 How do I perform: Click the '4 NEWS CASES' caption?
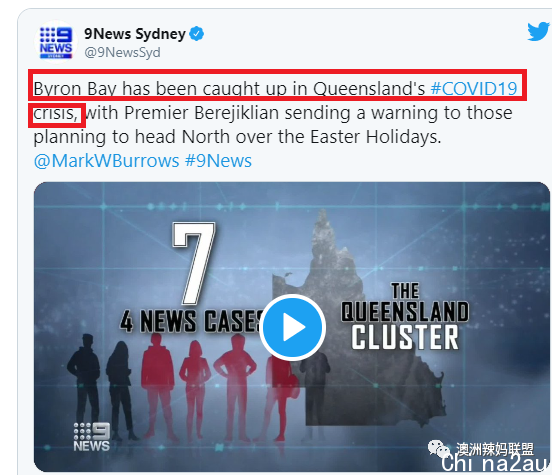pos(192,321)
